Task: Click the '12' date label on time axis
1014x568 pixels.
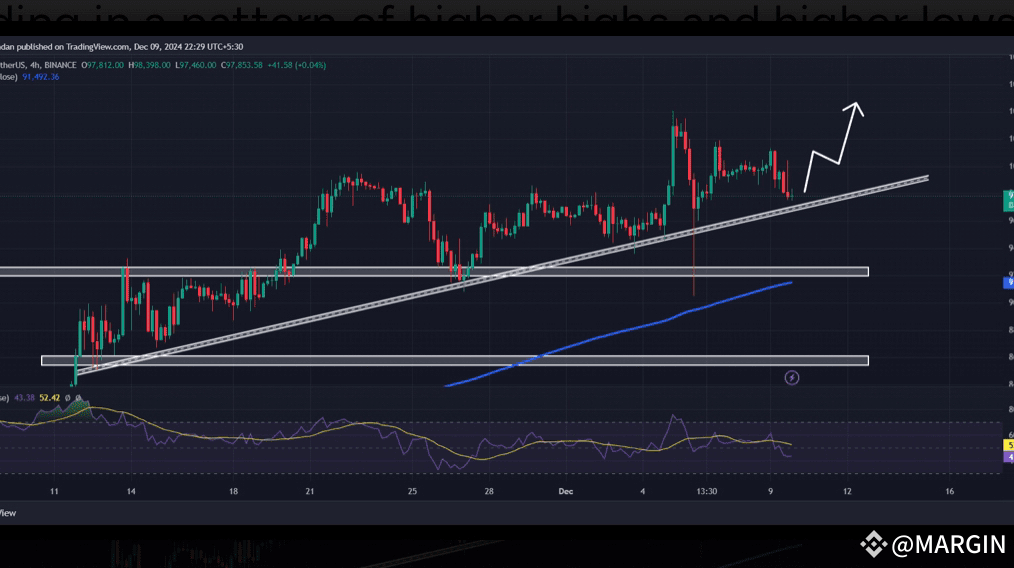Action: coord(847,492)
